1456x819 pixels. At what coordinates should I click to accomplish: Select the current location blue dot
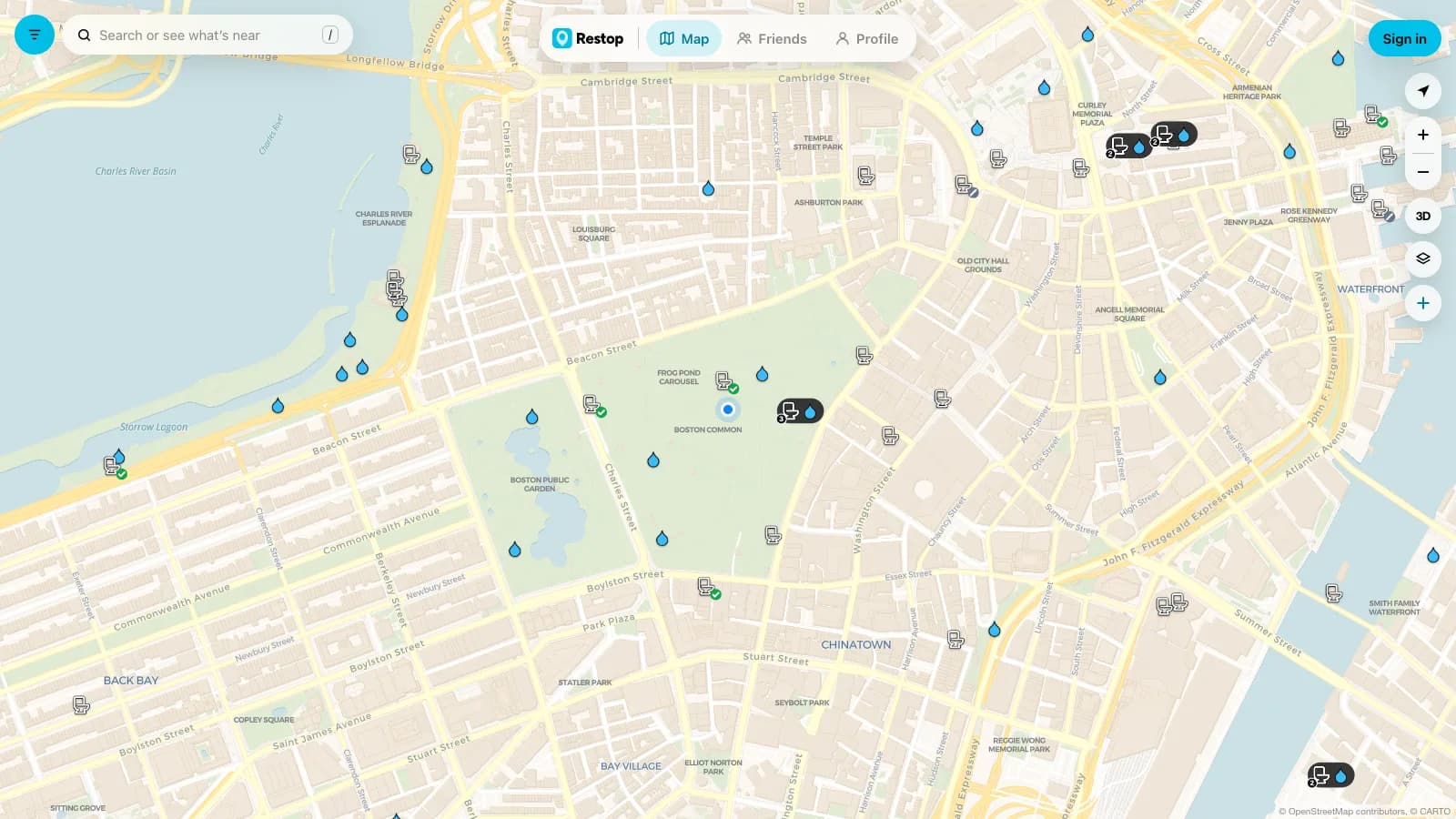(x=728, y=409)
